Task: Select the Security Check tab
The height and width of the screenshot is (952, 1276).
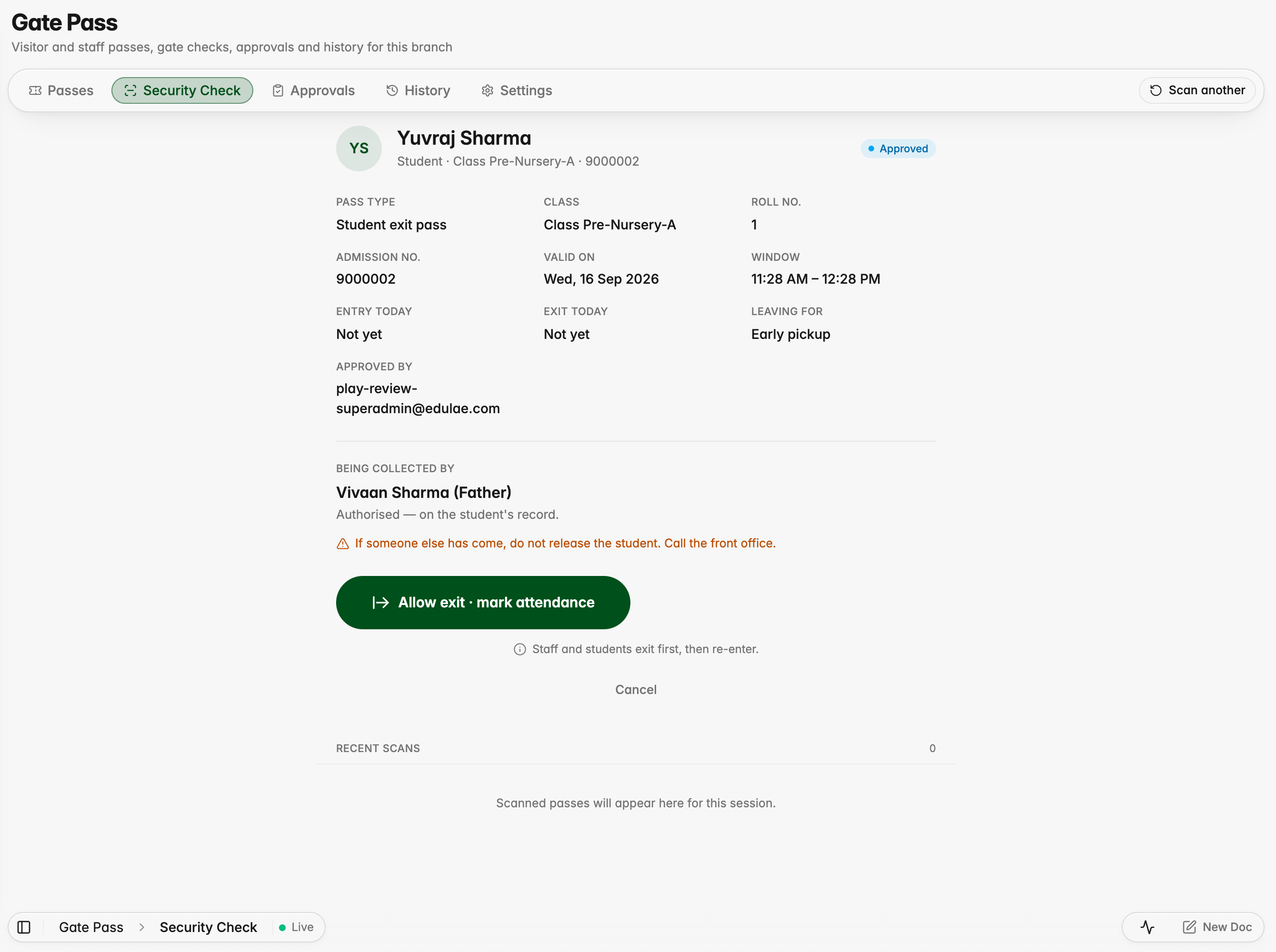Action: point(182,90)
